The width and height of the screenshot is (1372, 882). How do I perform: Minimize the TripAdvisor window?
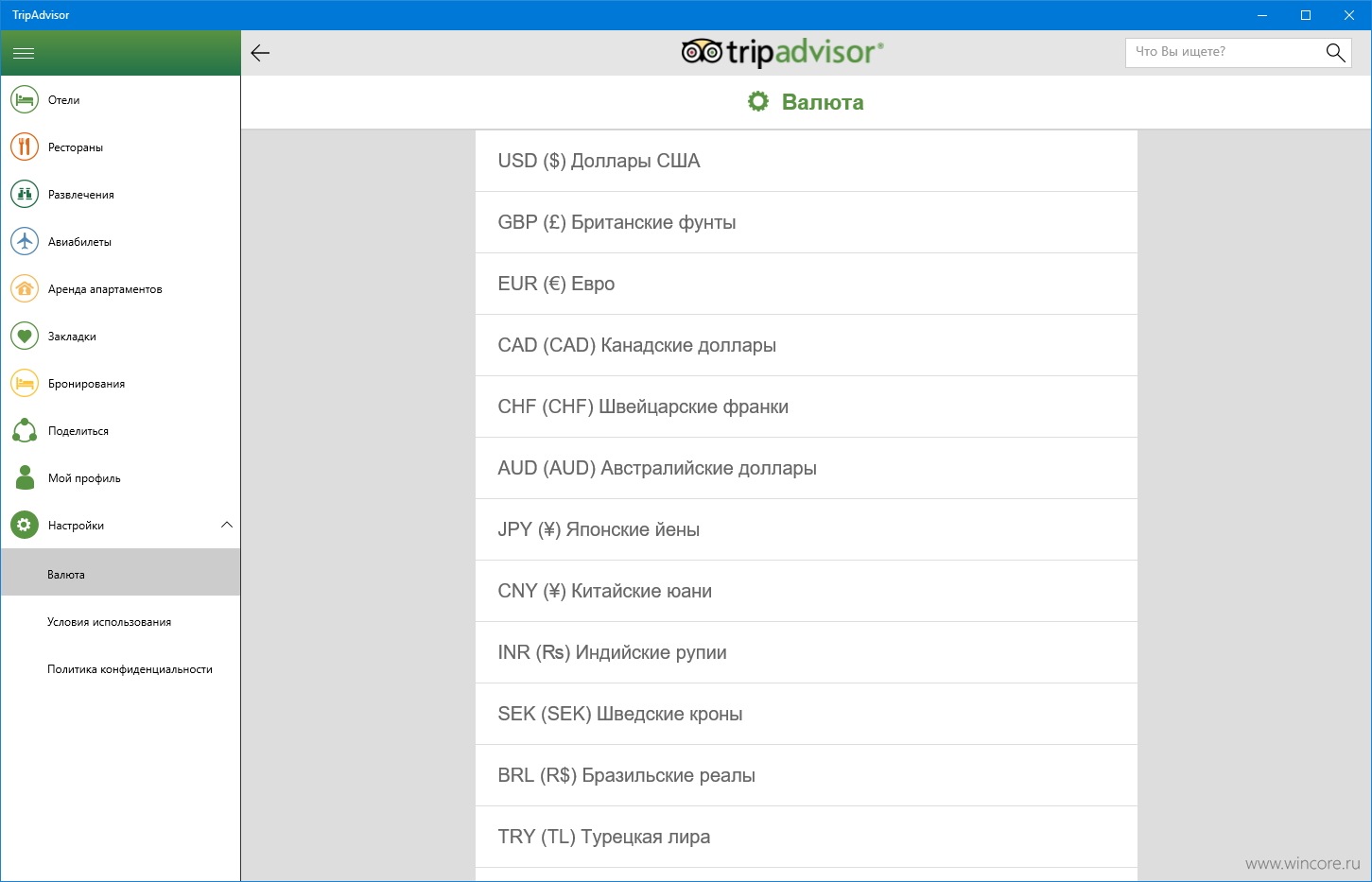[1262, 15]
